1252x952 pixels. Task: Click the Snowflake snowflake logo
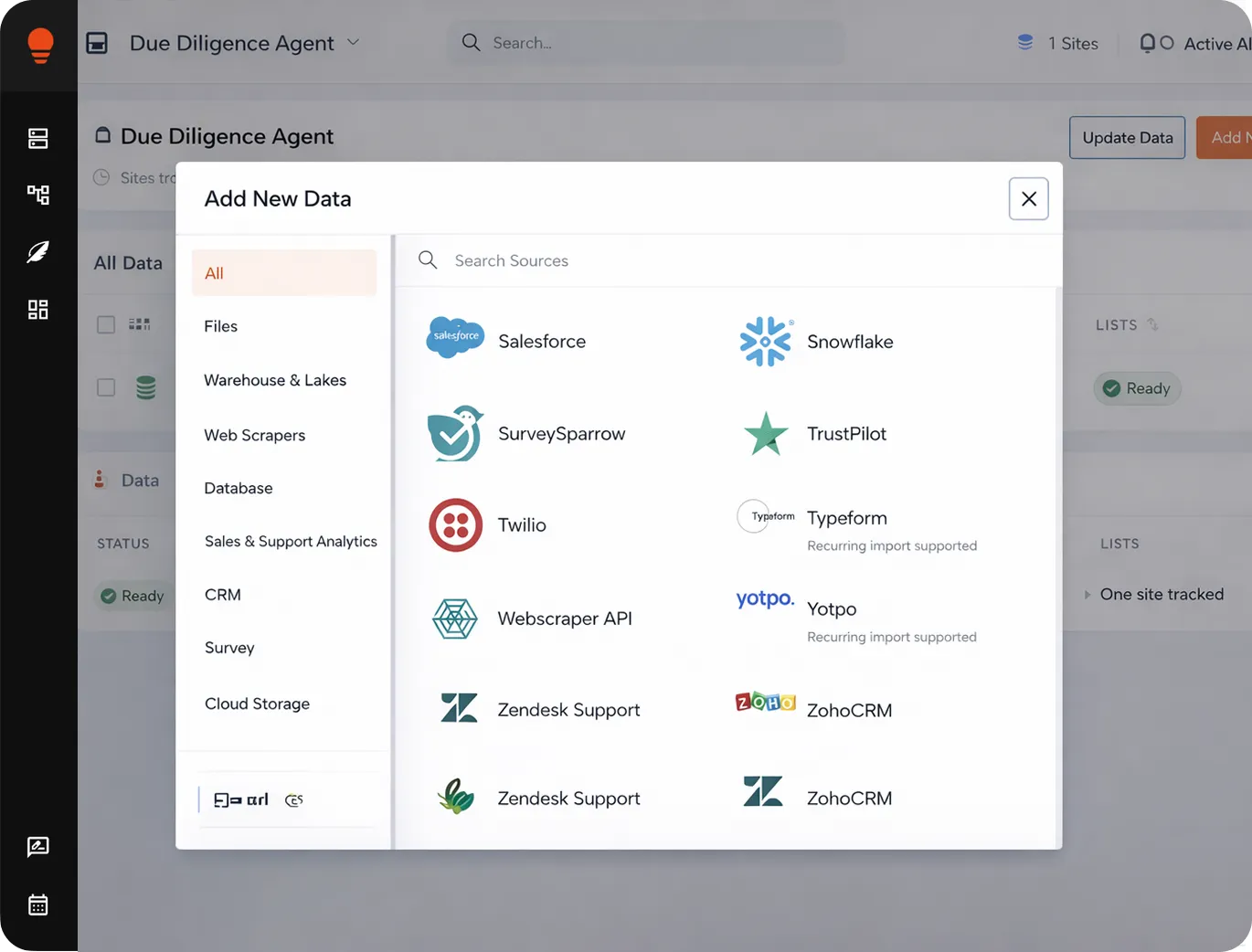point(765,342)
